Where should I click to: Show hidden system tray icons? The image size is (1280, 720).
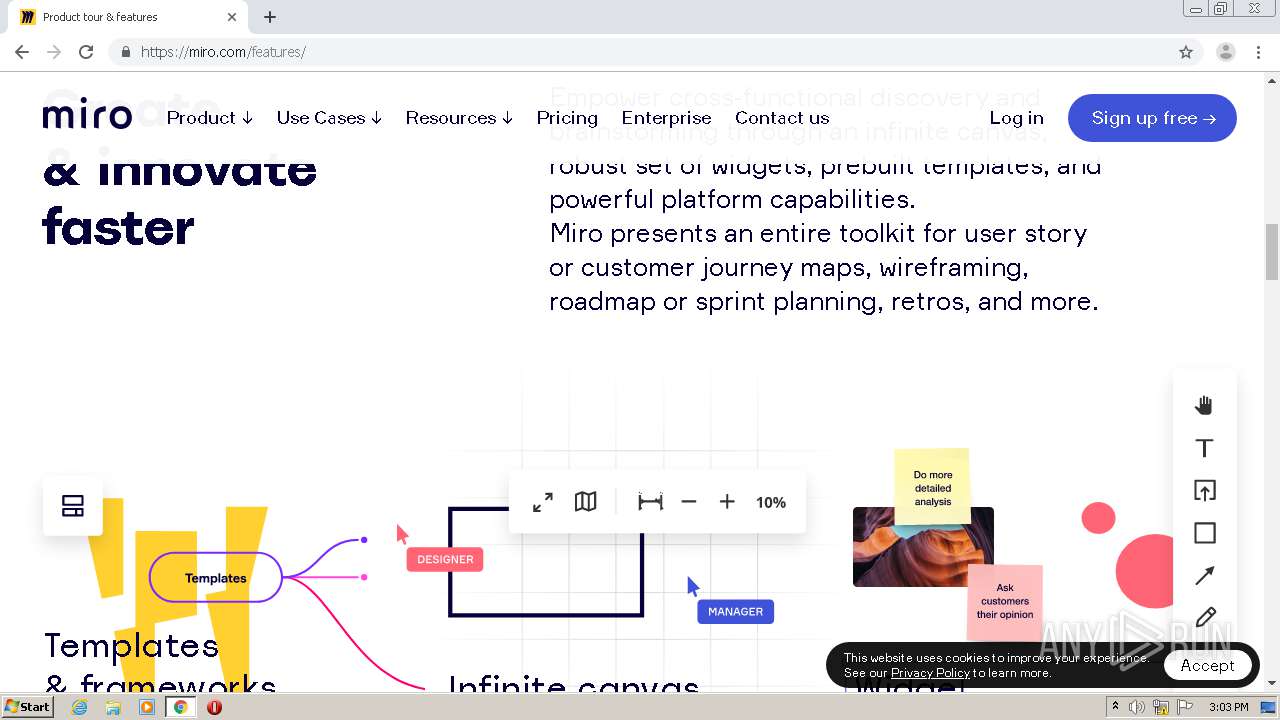point(1115,707)
